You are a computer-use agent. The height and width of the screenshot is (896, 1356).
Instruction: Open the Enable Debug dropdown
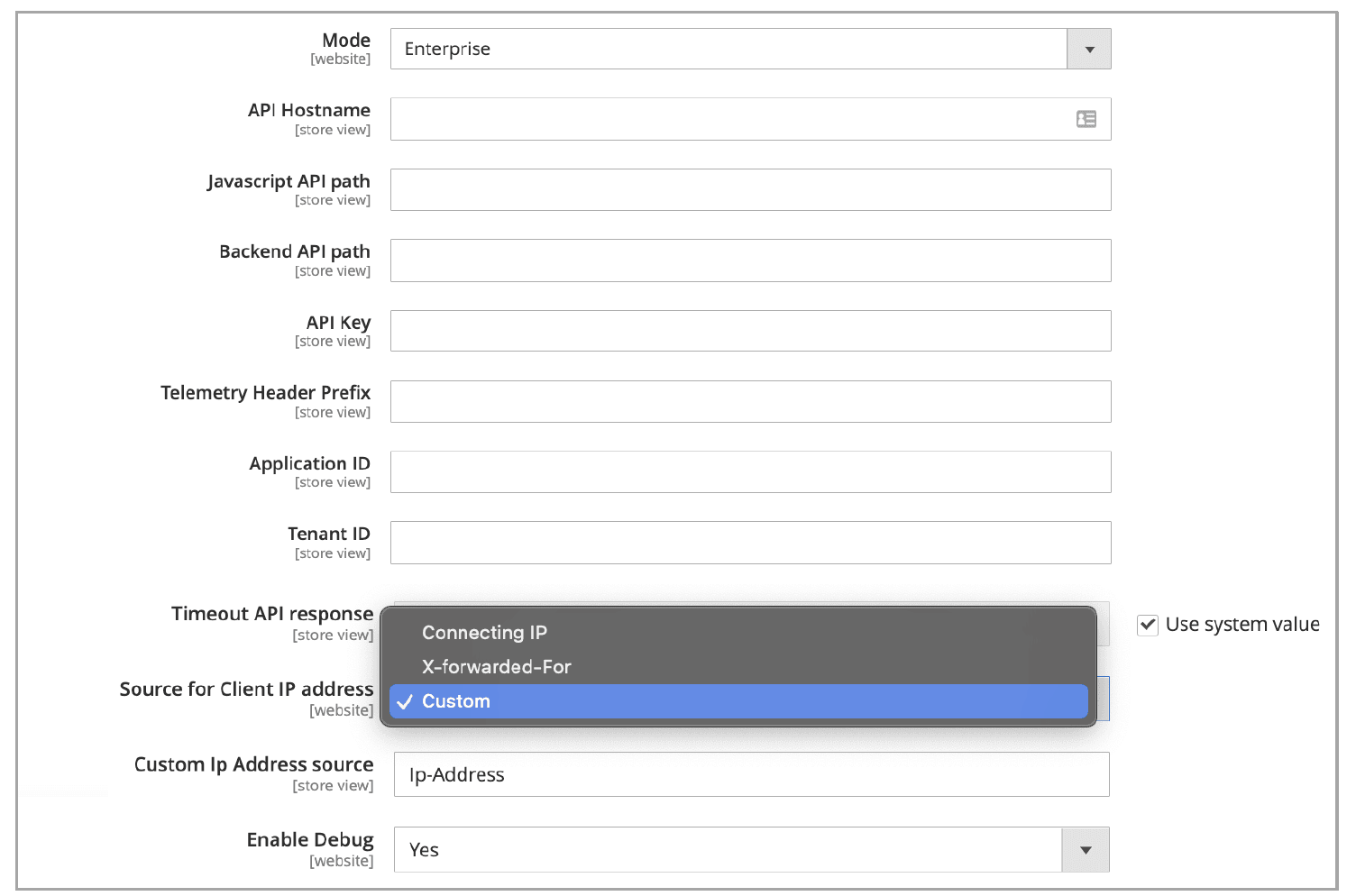(x=1086, y=849)
